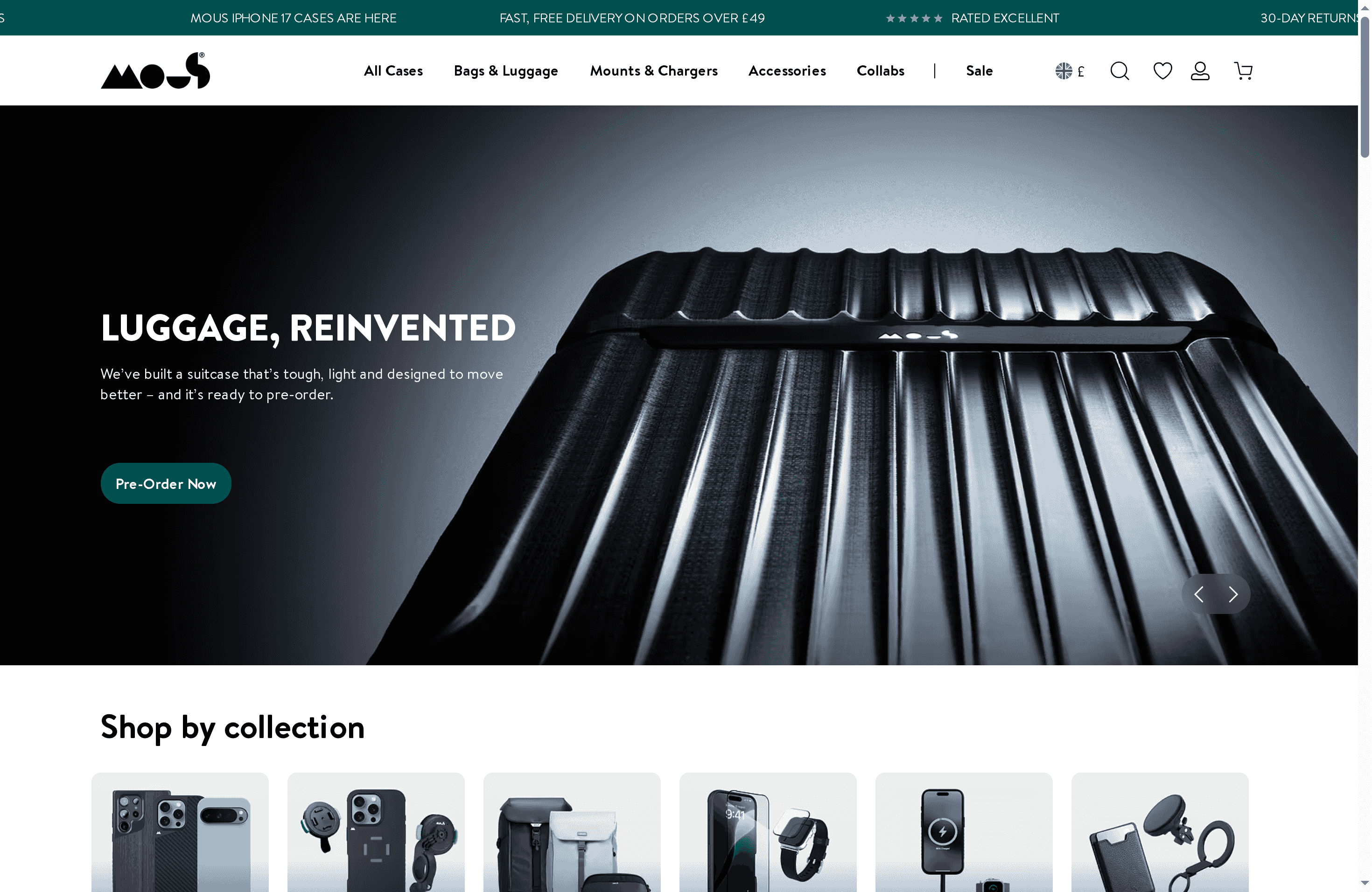Open the search icon
The height and width of the screenshot is (892, 1372).
1119,70
